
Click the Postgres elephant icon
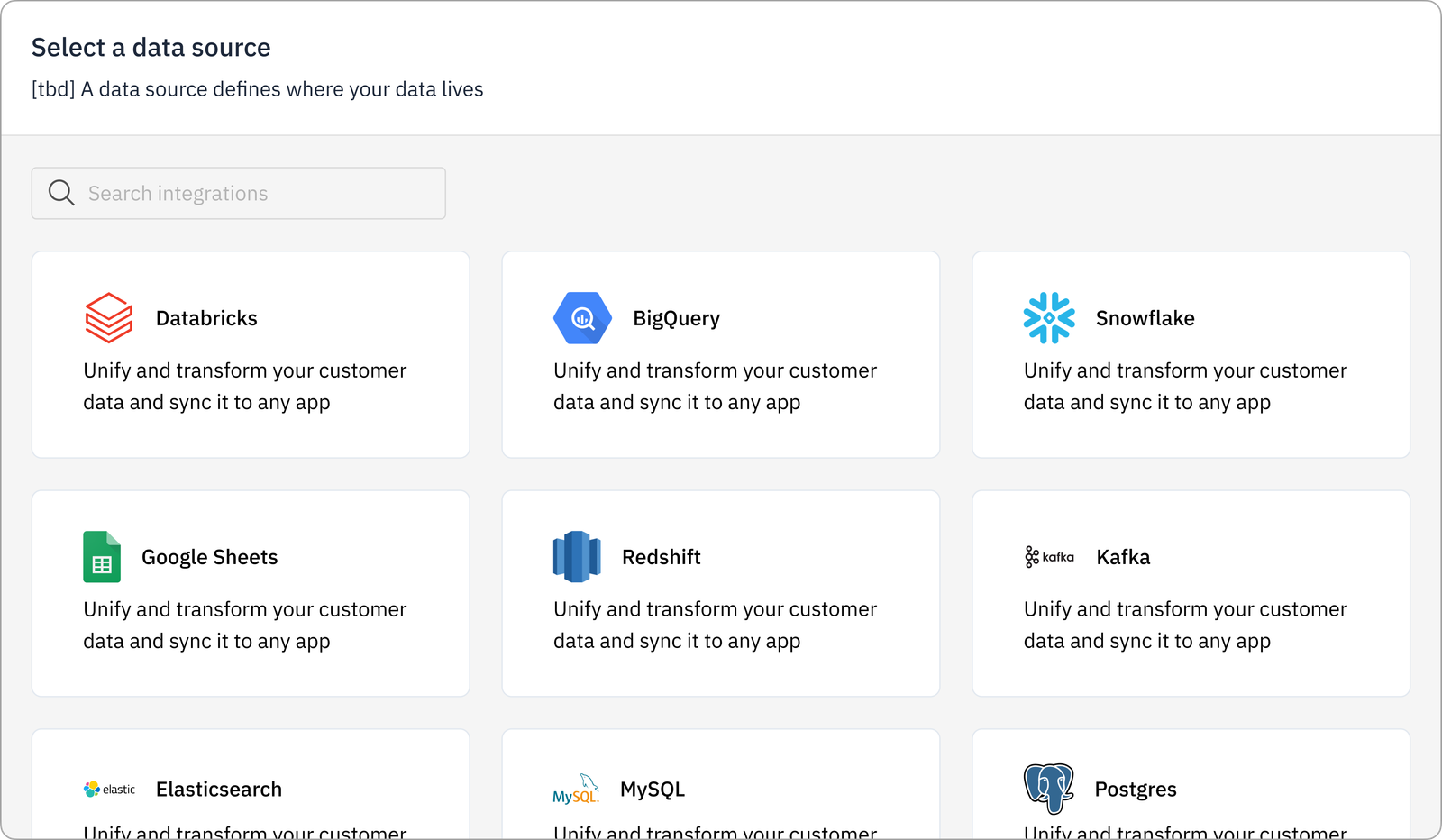pos(1049,786)
